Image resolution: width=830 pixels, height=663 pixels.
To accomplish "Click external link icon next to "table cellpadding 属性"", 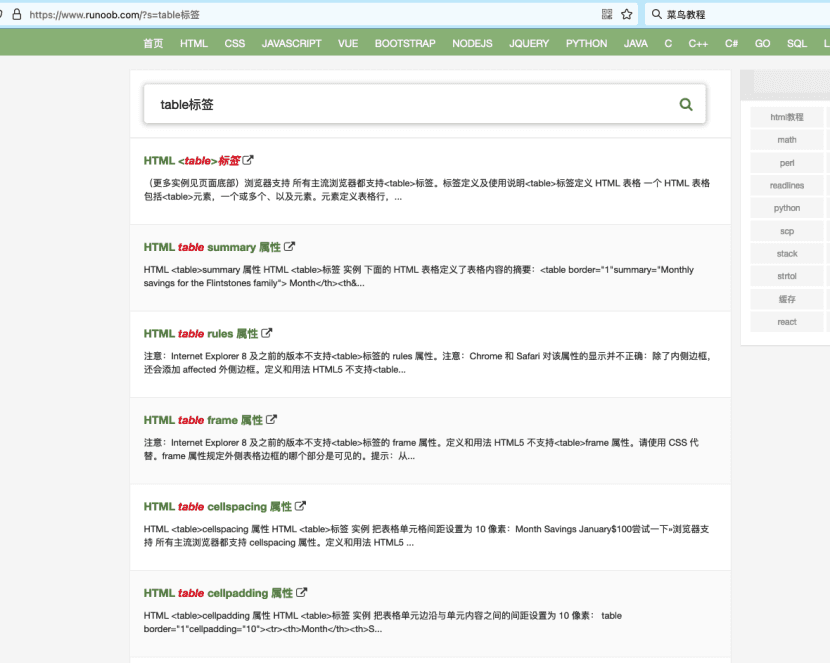I will tap(303, 592).
